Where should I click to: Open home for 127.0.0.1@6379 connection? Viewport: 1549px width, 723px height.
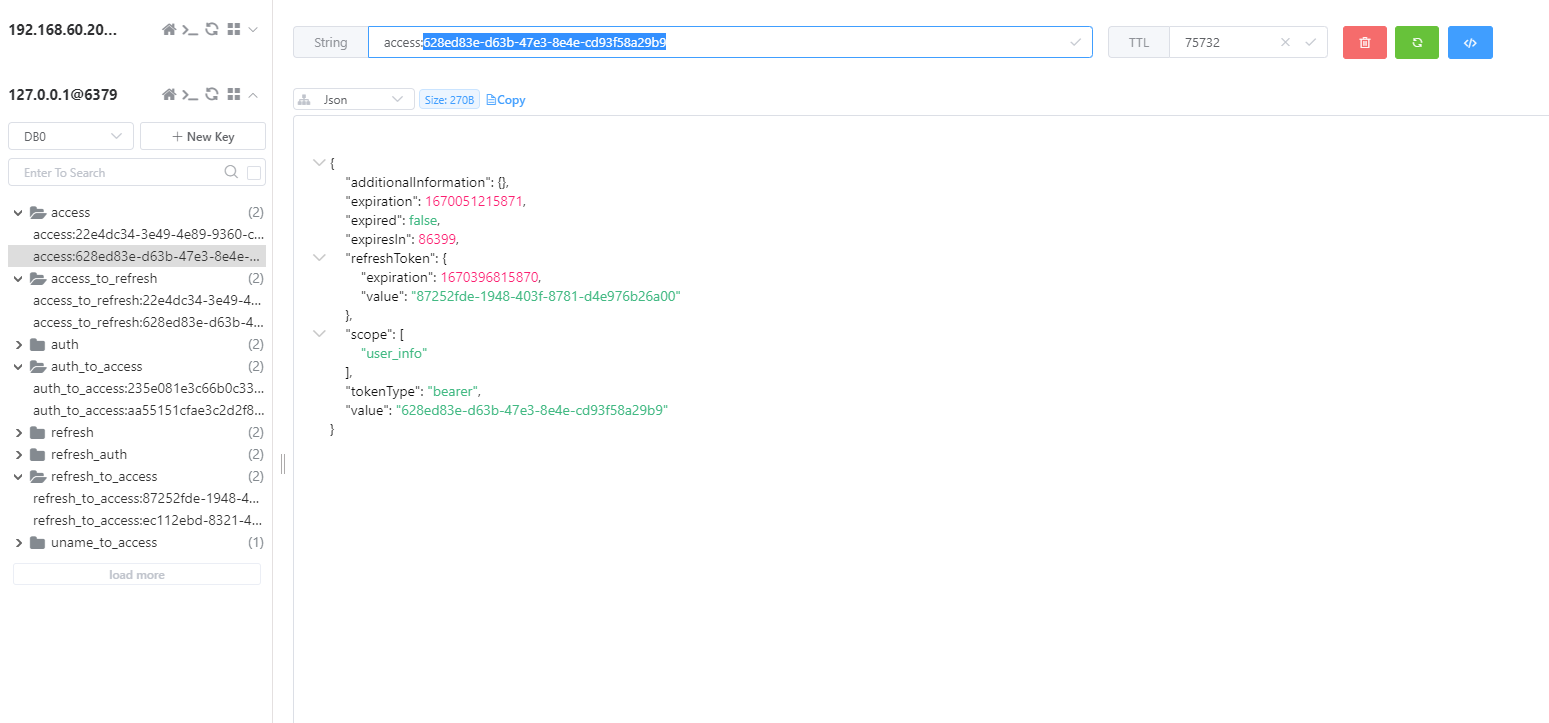[169, 95]
